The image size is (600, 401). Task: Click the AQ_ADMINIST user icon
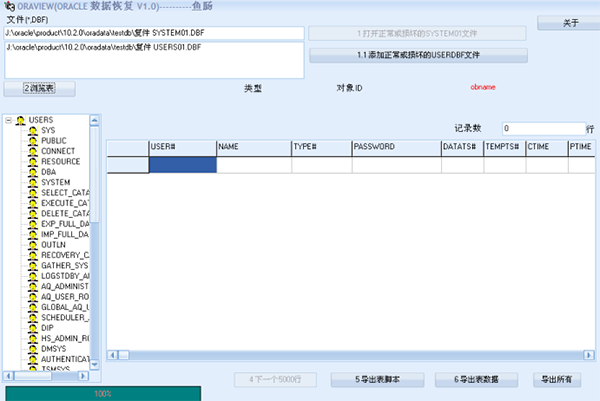[33, 286]
